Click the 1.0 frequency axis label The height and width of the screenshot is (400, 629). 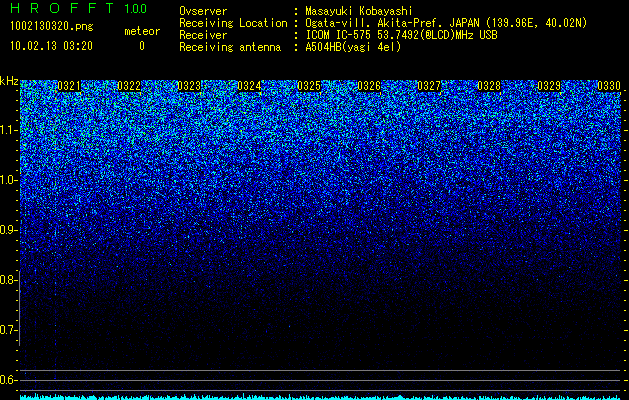8,180
